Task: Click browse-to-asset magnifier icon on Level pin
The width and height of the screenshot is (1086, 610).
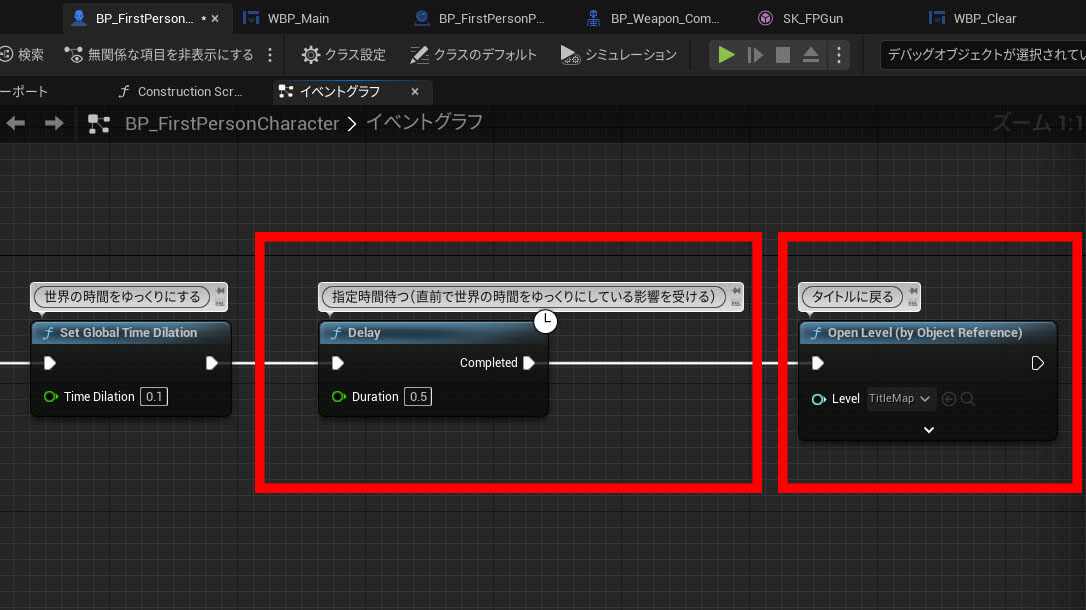Action: [x=968, y=399]
